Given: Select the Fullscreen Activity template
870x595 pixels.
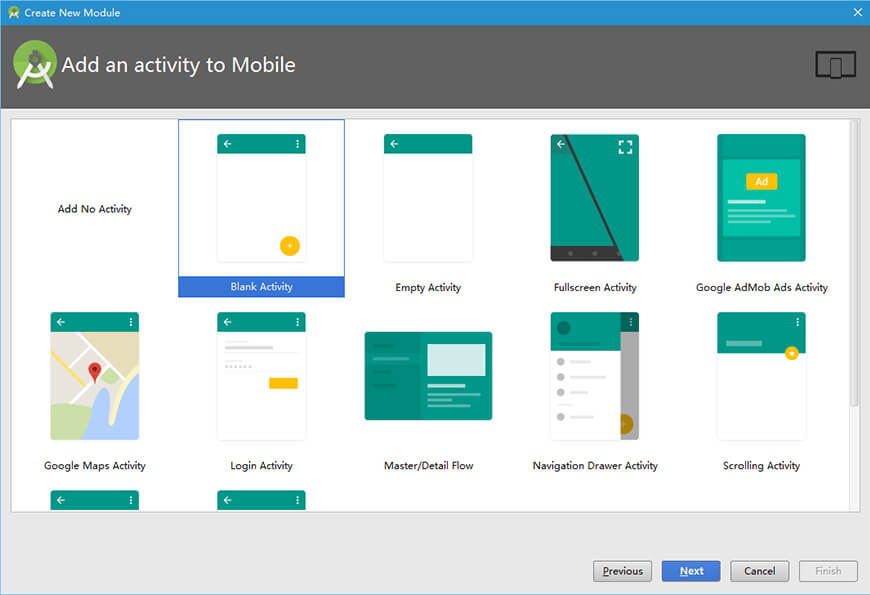Looking at the screenshot, I should click(595, 197).
